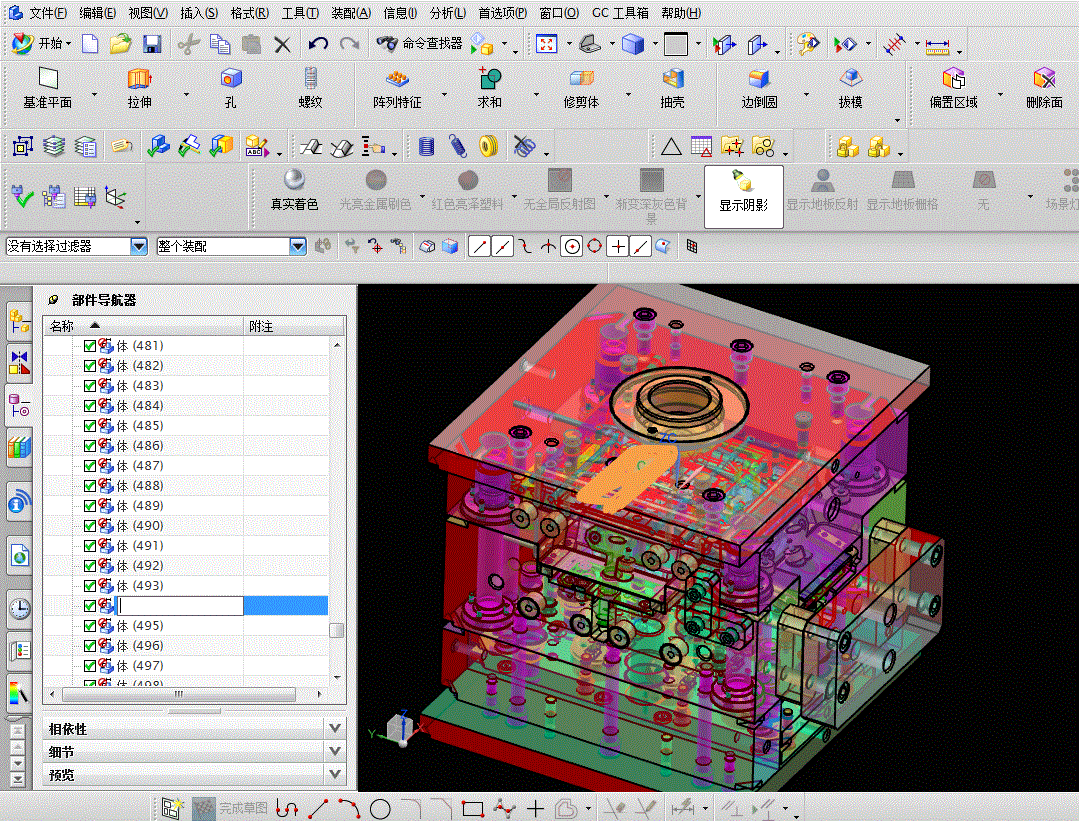Open the 装配(A) menu
Screen dimensions: 1079x821
pyautogui.click(x=350, y=13)
